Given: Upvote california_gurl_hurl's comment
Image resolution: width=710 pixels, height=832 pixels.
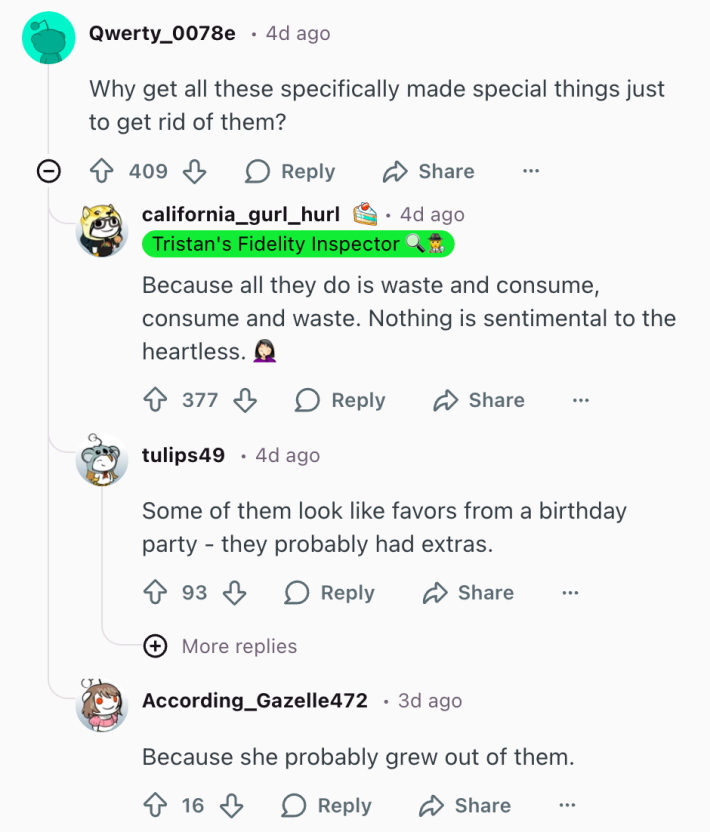Looking at the screenshot, I should (155, 400).
